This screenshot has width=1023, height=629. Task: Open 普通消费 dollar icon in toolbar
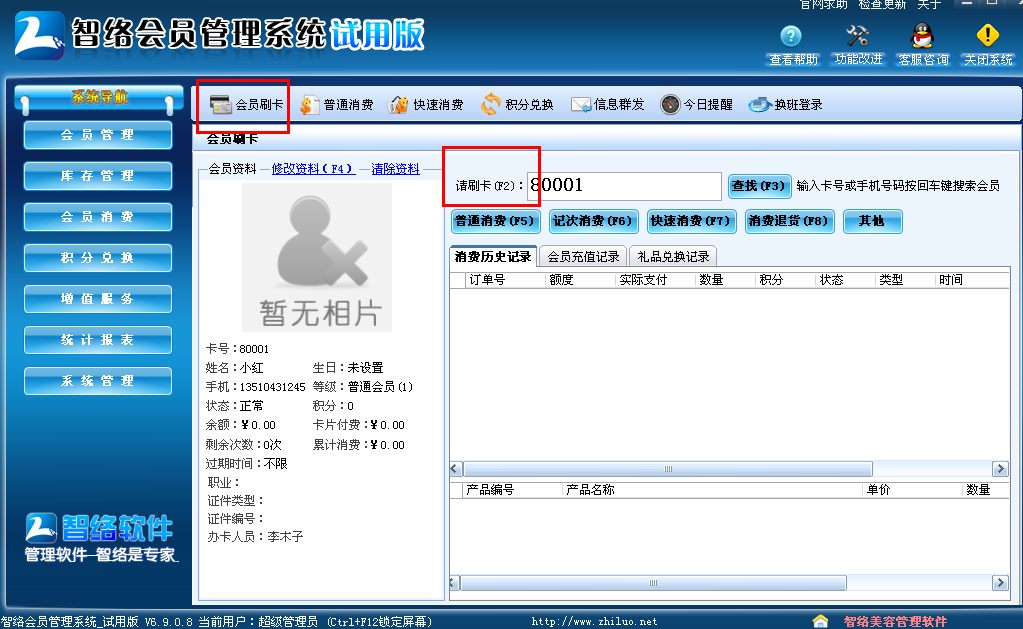309,104
